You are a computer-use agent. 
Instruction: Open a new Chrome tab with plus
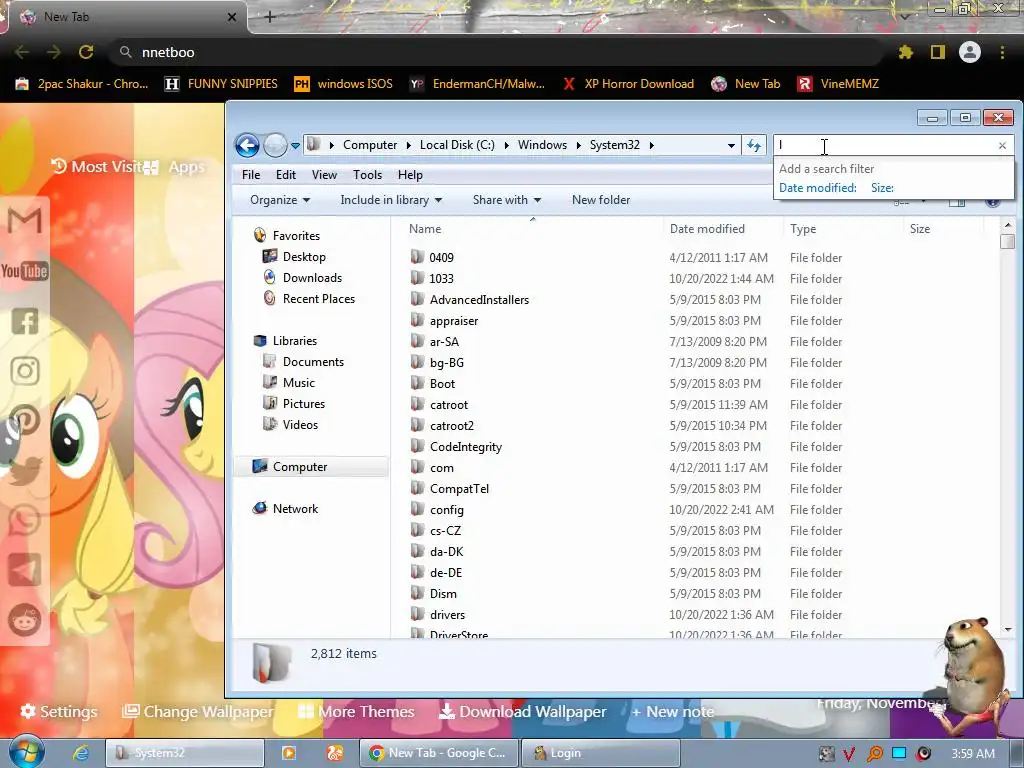click(x=270, y=17)
